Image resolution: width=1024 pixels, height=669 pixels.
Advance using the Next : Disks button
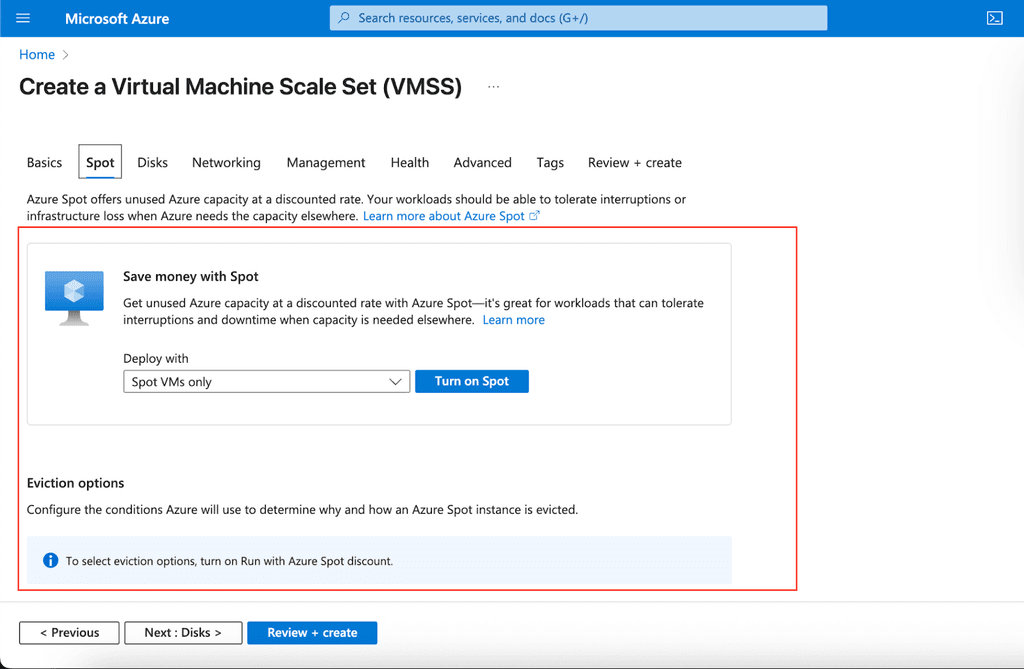[183, 632]
